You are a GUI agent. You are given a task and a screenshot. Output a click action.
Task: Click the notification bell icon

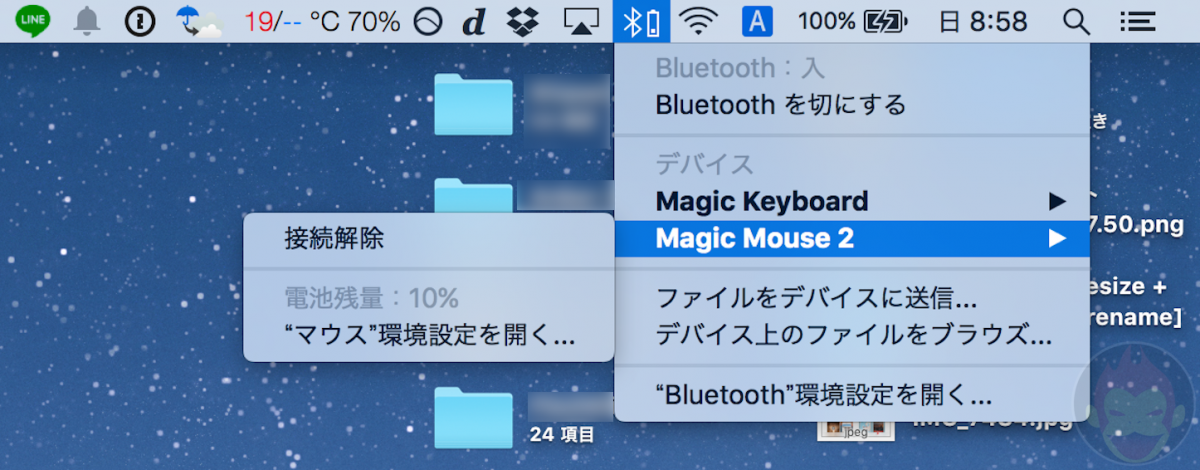[88, 20]
